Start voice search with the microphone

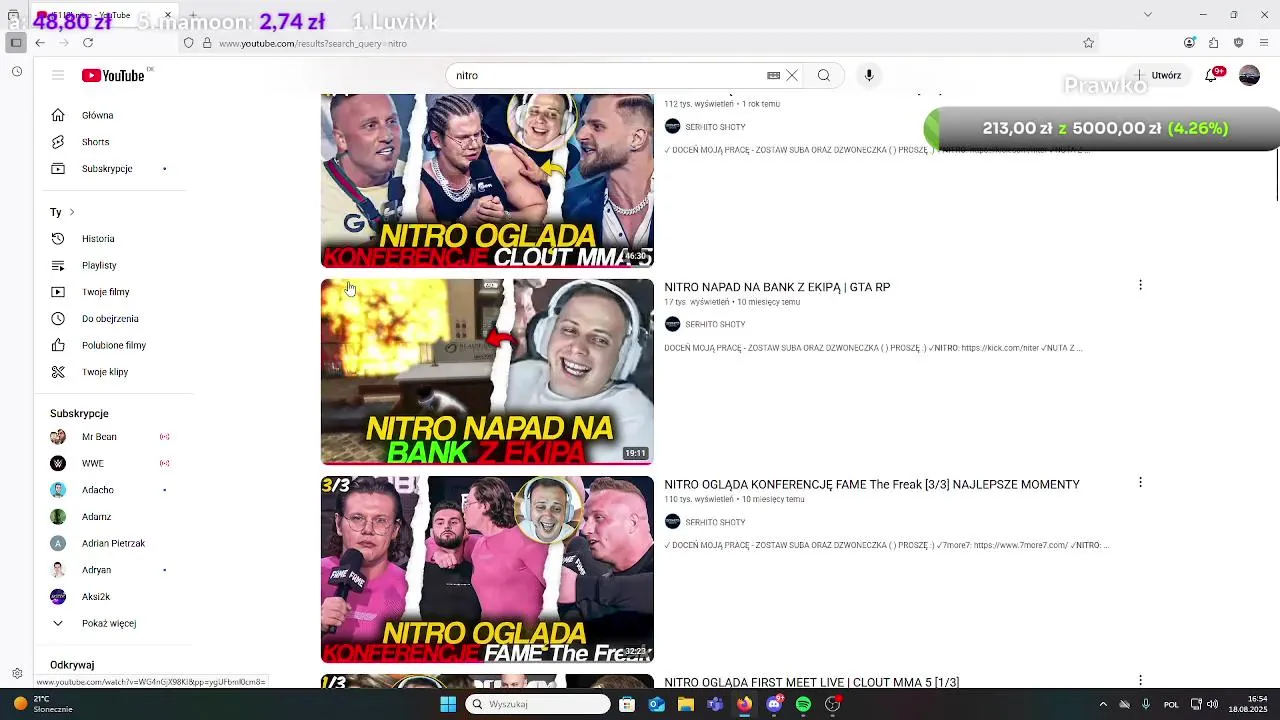[x=869, y=75]
